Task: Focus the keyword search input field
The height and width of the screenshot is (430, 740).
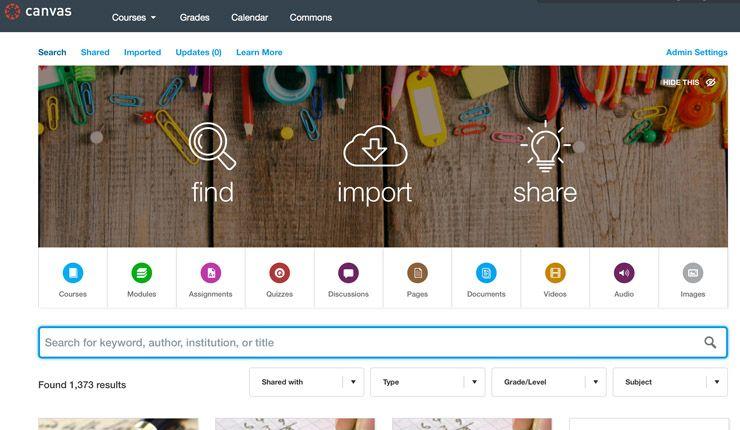Action: 383,342
